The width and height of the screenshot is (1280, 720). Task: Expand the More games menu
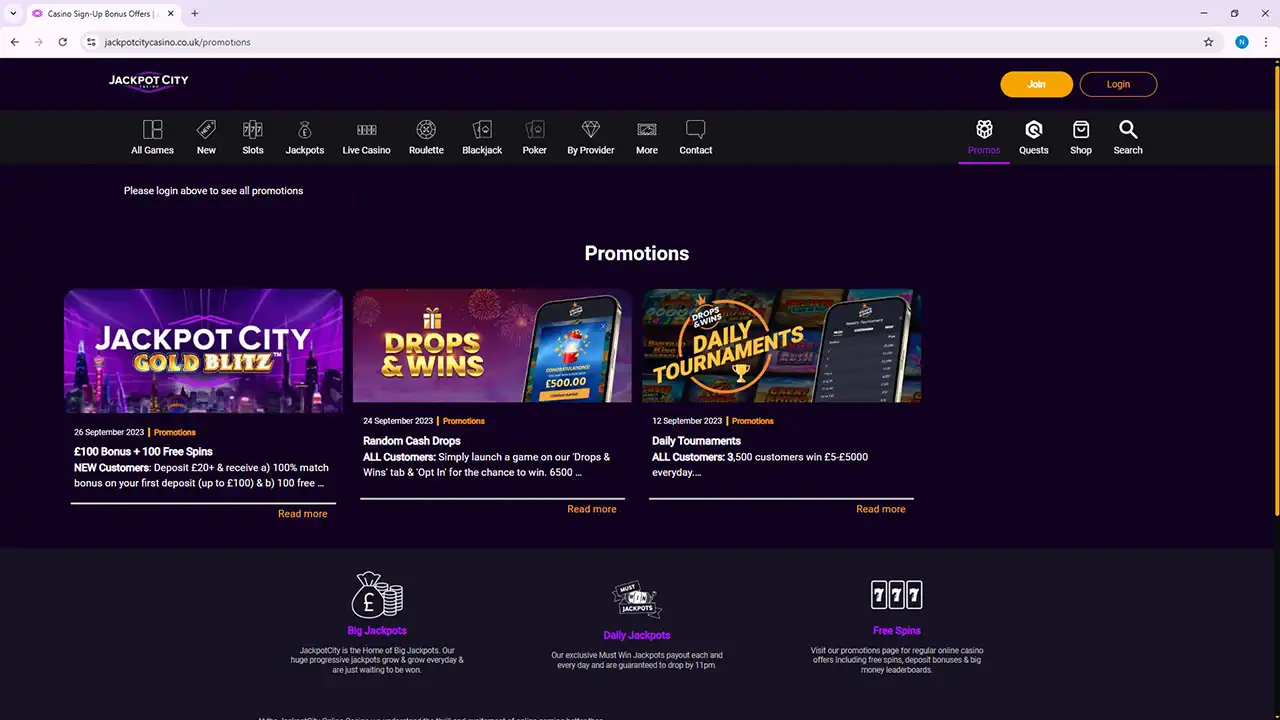click(x=647, y=137)
